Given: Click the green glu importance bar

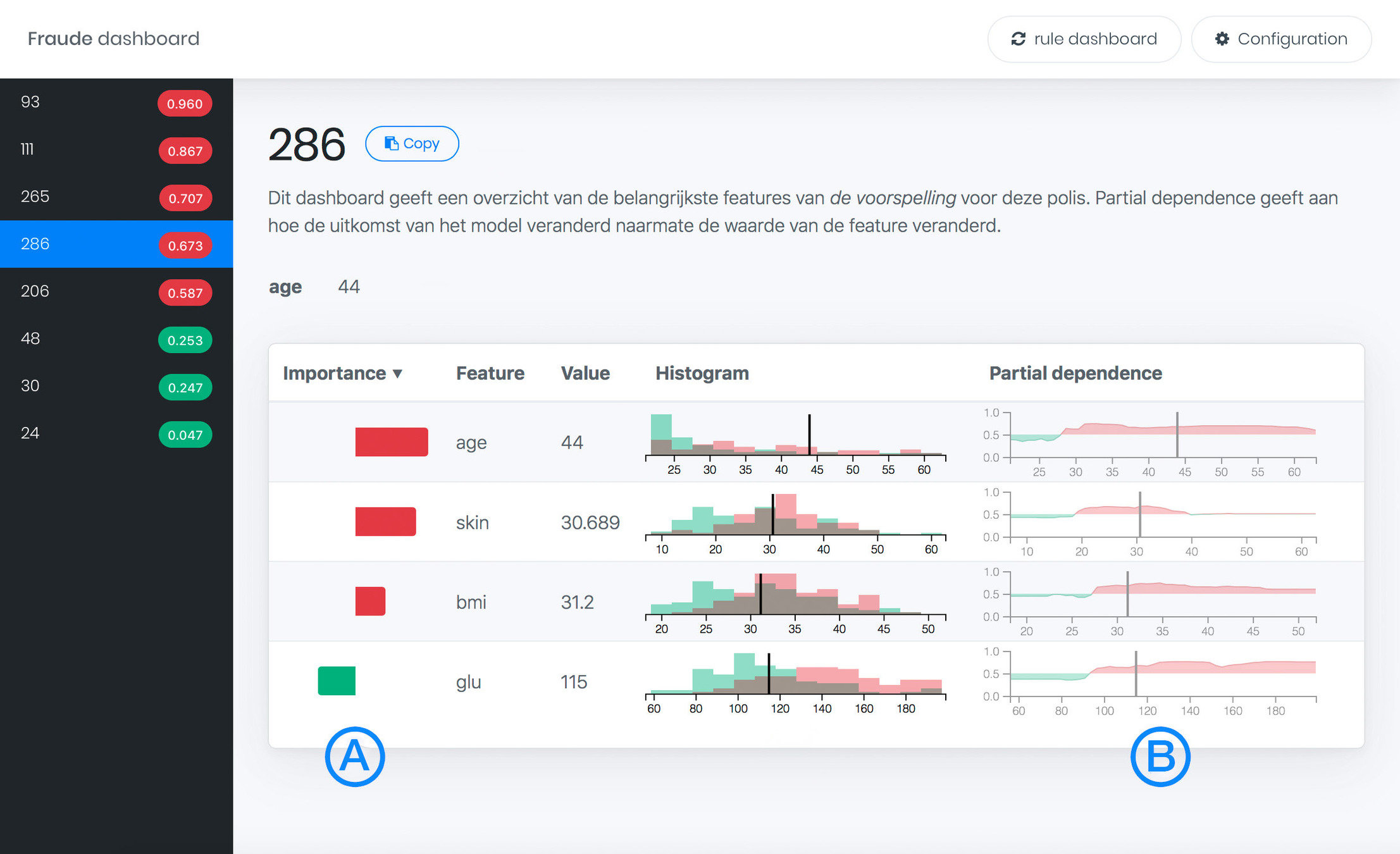Looking at the screenshot, I should 337,681.
